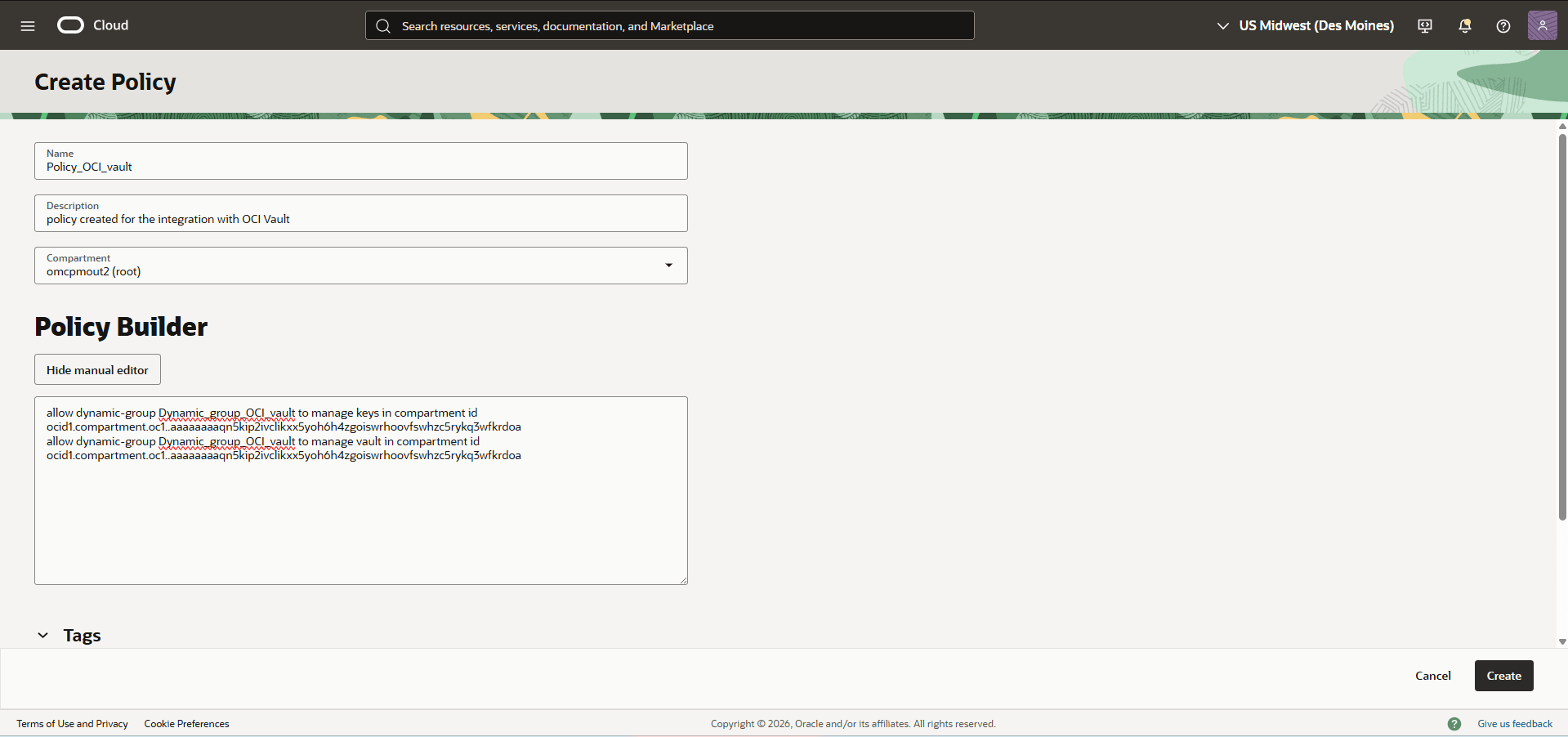Viewport: 1568px width, 737px height.
Task: Open the notifications bell
Action: pyautogui.click(x=1464, y=26)
